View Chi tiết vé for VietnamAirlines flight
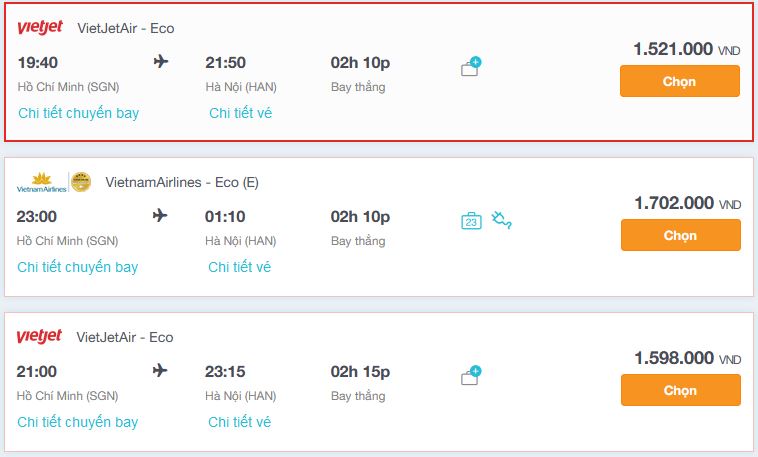Screen dimensions: 758x457 tap(239, 267)
